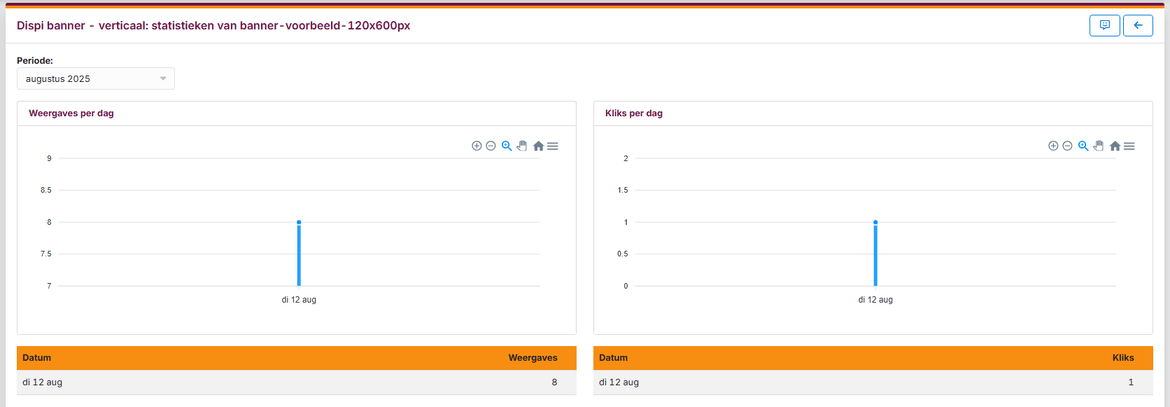Zoom in on the Kliks per dag chart

coord(1053,146)
